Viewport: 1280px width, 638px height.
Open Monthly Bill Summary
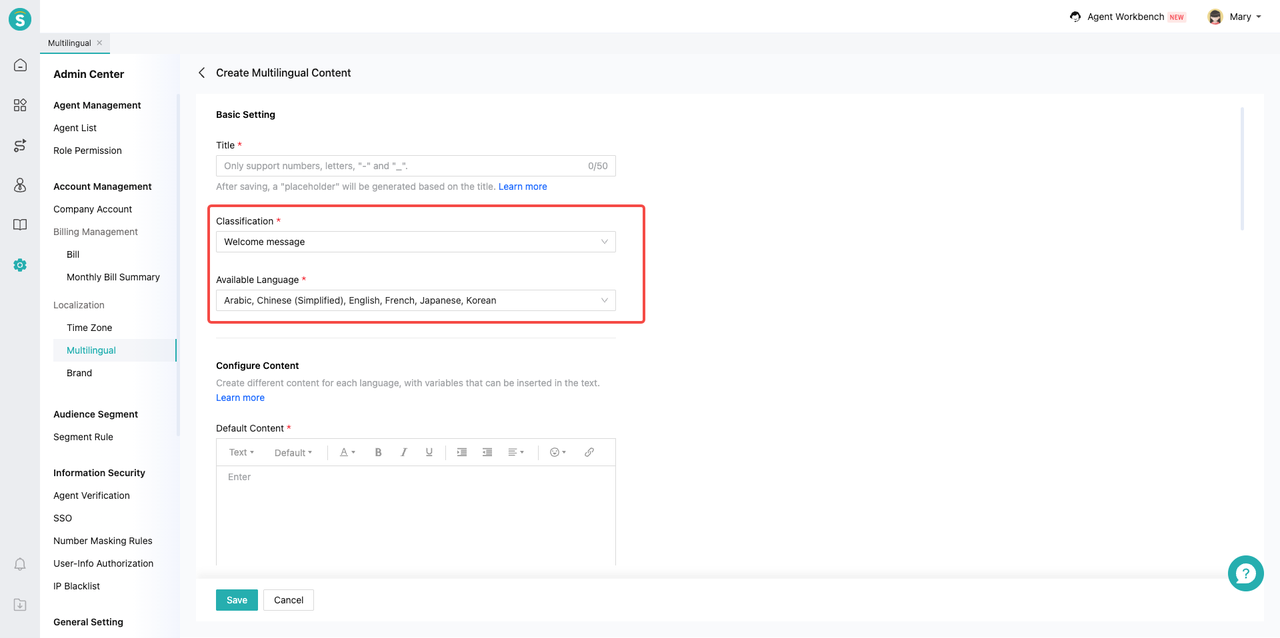coord(113,277)
